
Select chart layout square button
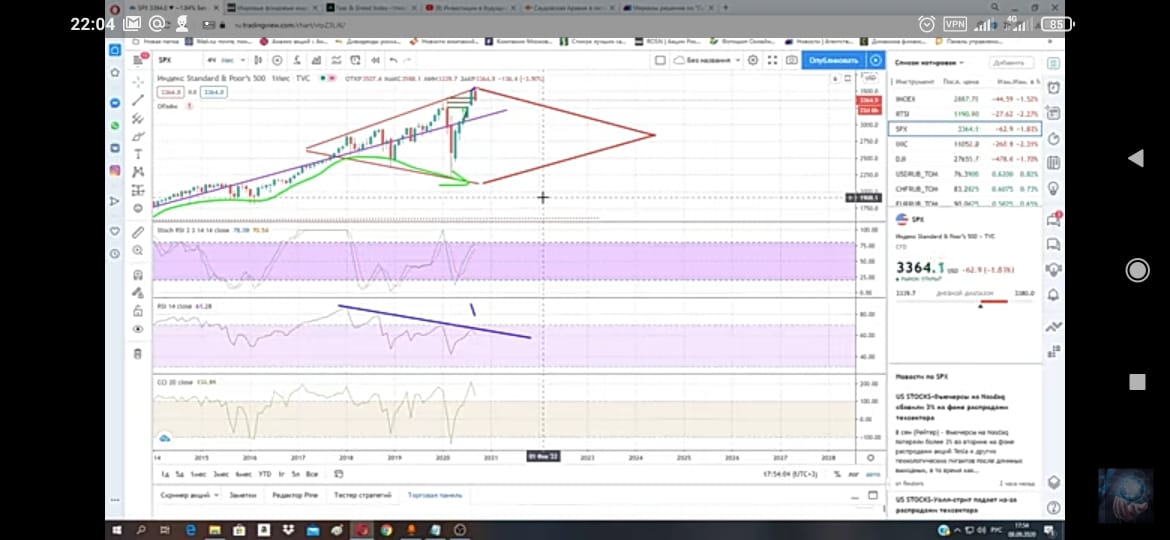(661, 60)
